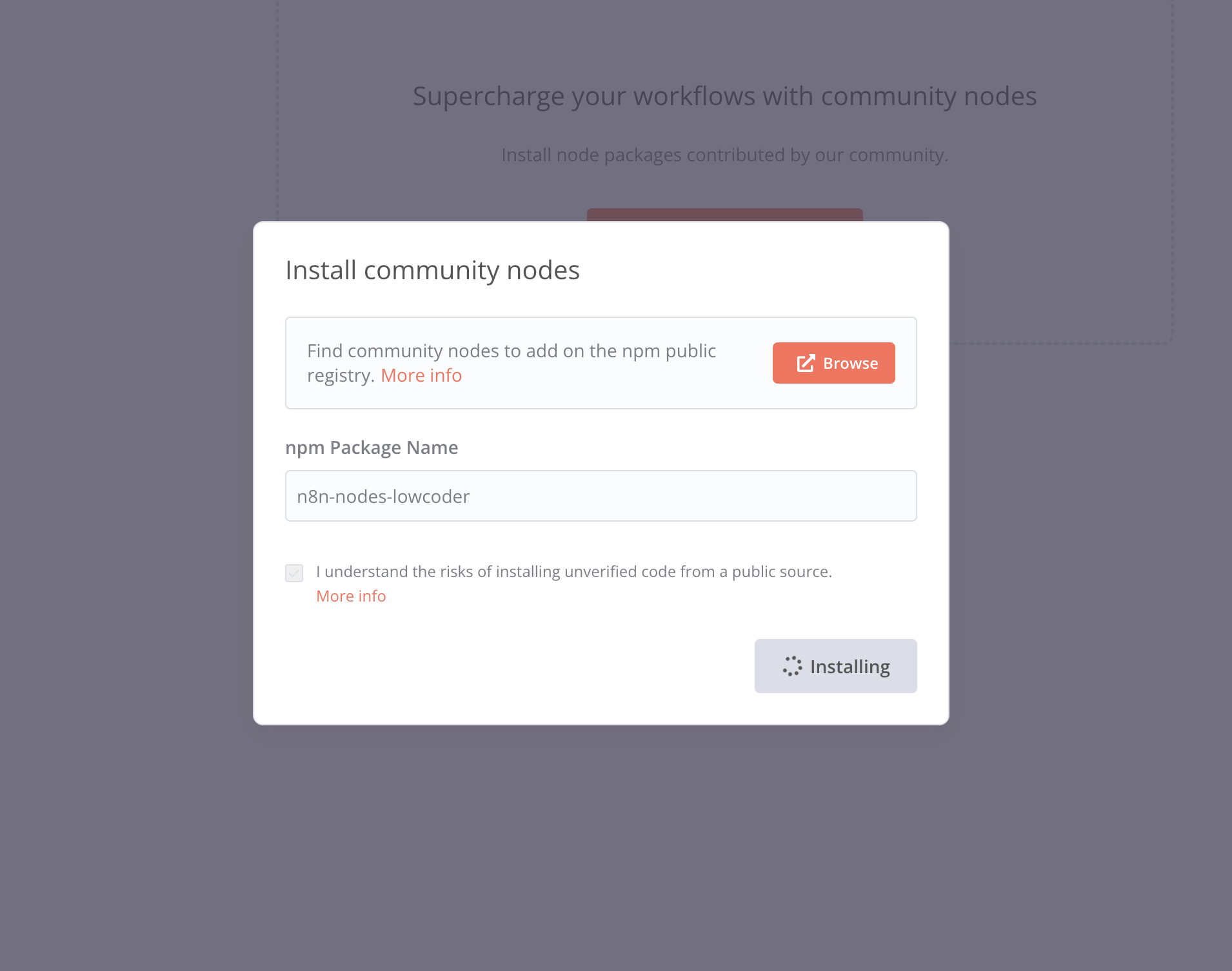Open More info link after 'registry.'
The width and height of the screenshot is (1232, 971).
pyautogui.click(x=421, y=375)
